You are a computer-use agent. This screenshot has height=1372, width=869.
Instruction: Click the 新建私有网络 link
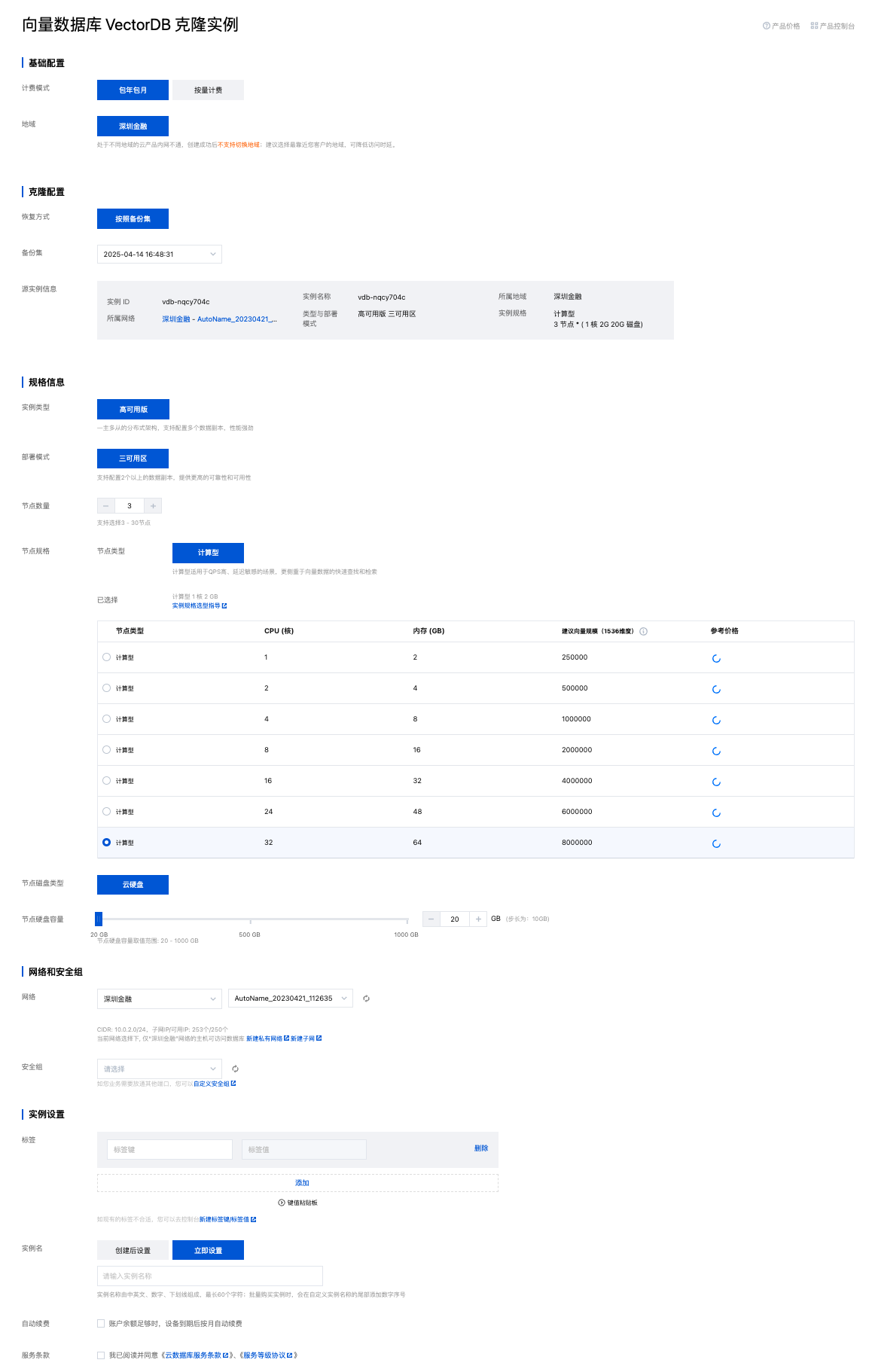tap(267, 1038)
